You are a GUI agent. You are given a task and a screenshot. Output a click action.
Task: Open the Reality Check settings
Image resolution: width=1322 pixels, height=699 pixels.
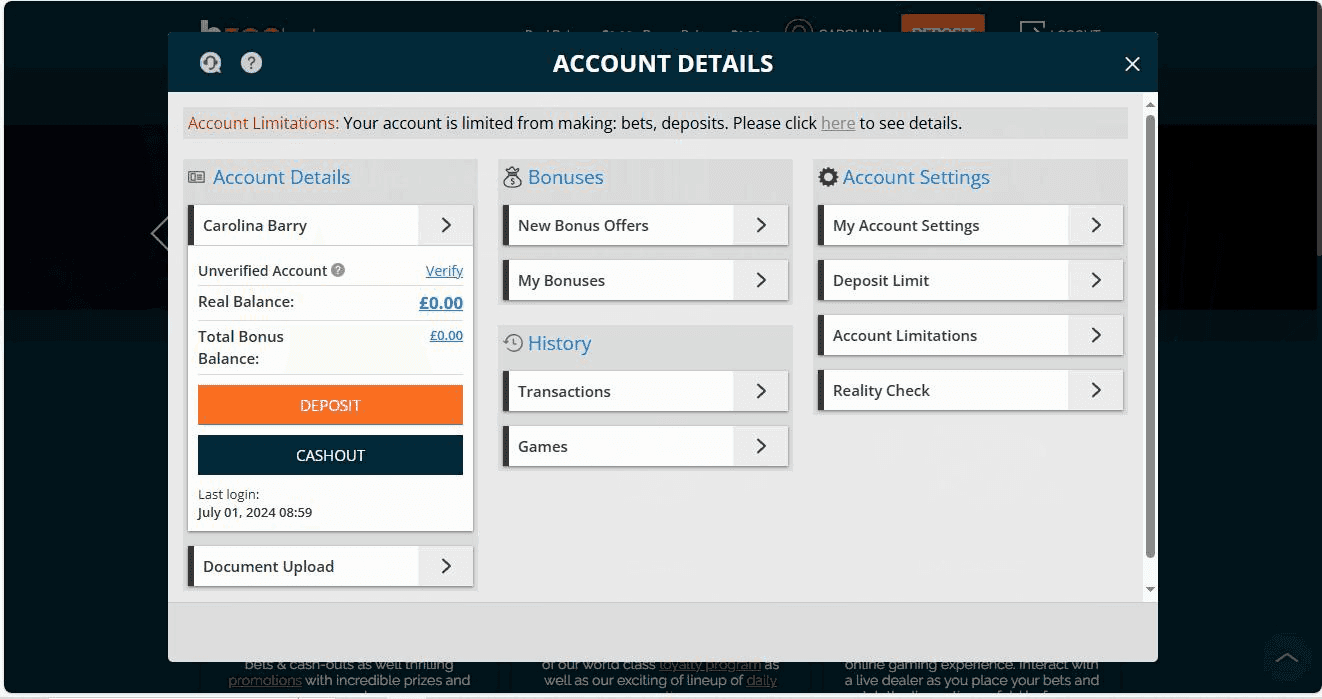click(x=970, y=390)
